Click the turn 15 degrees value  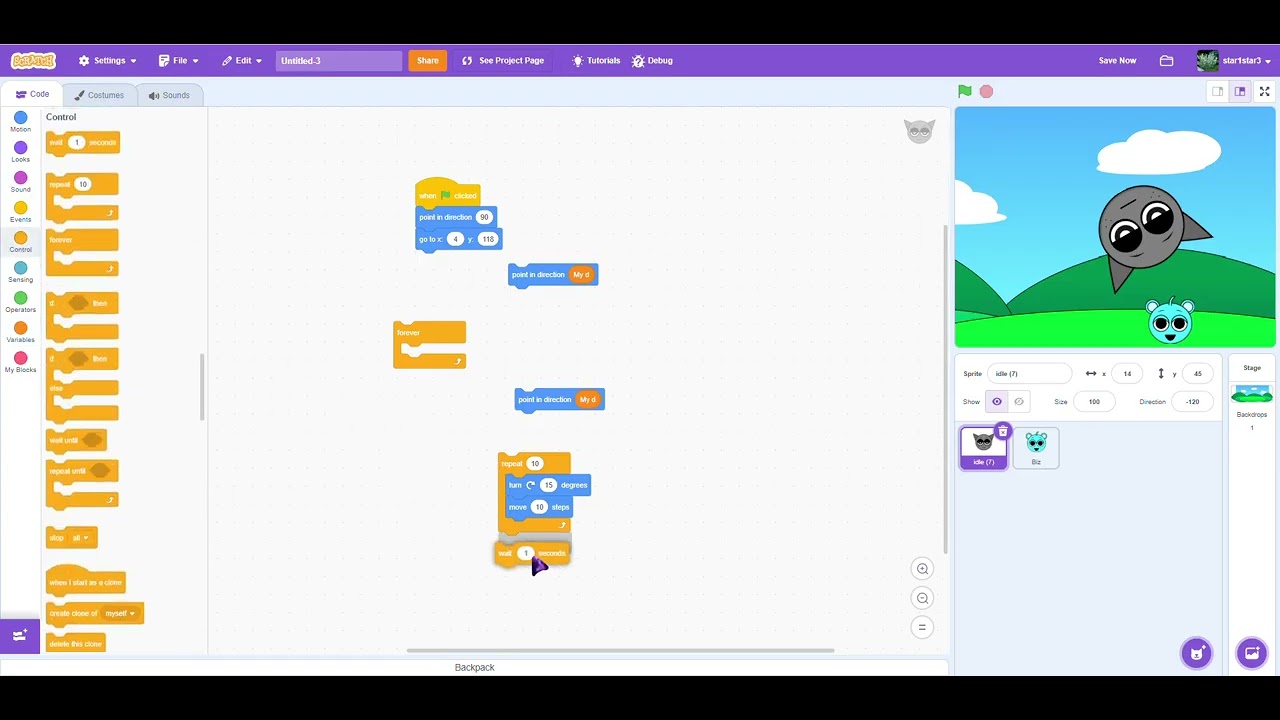548,485
